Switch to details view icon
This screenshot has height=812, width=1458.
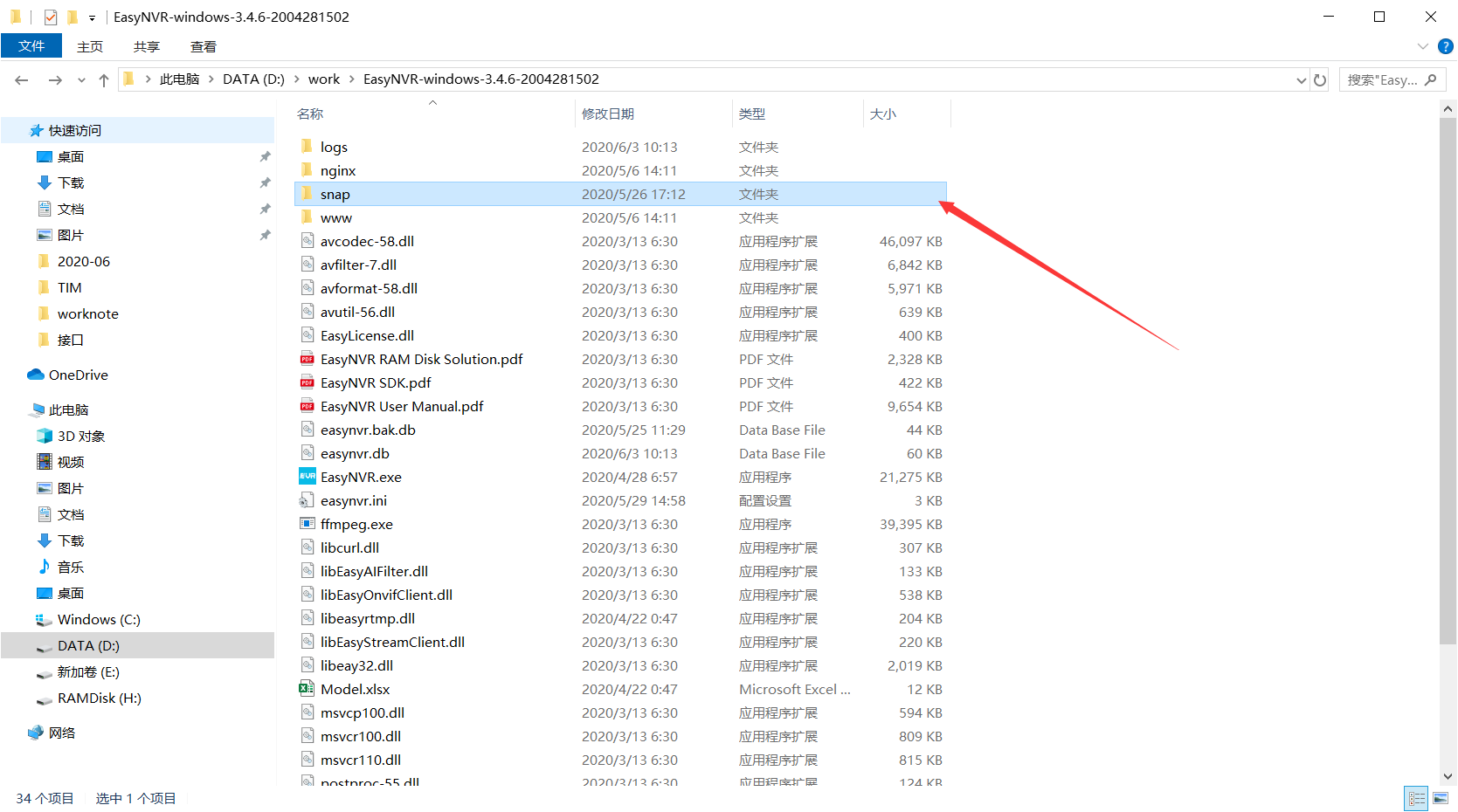coord(1416,798)
